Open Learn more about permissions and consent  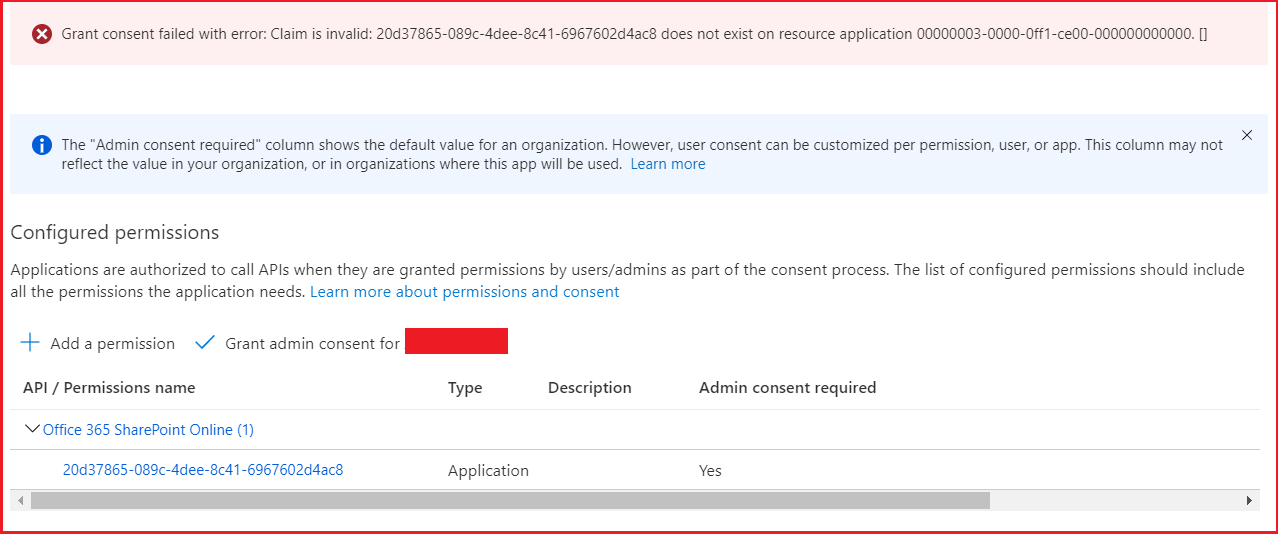pyautogui.click(x=464, y=292)
